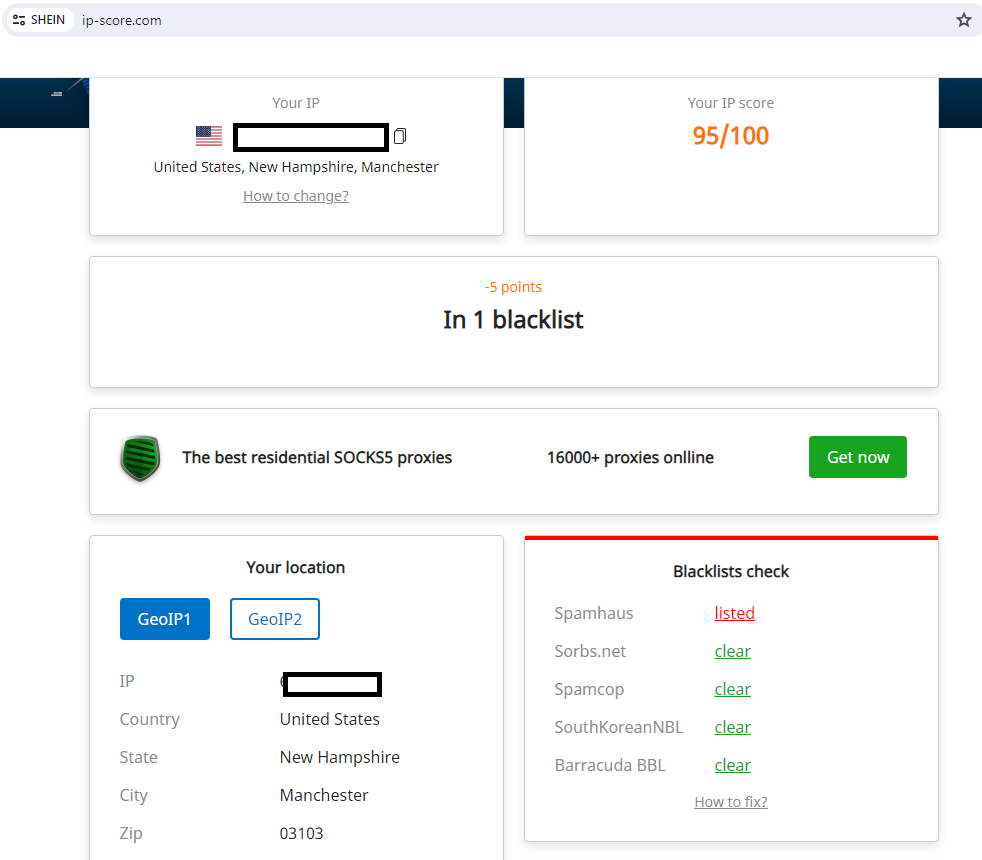The height and width of the screenshot is (860, 982).
Task: Switch to the GeoIP2 tab
Action: [x=275, y=619]
